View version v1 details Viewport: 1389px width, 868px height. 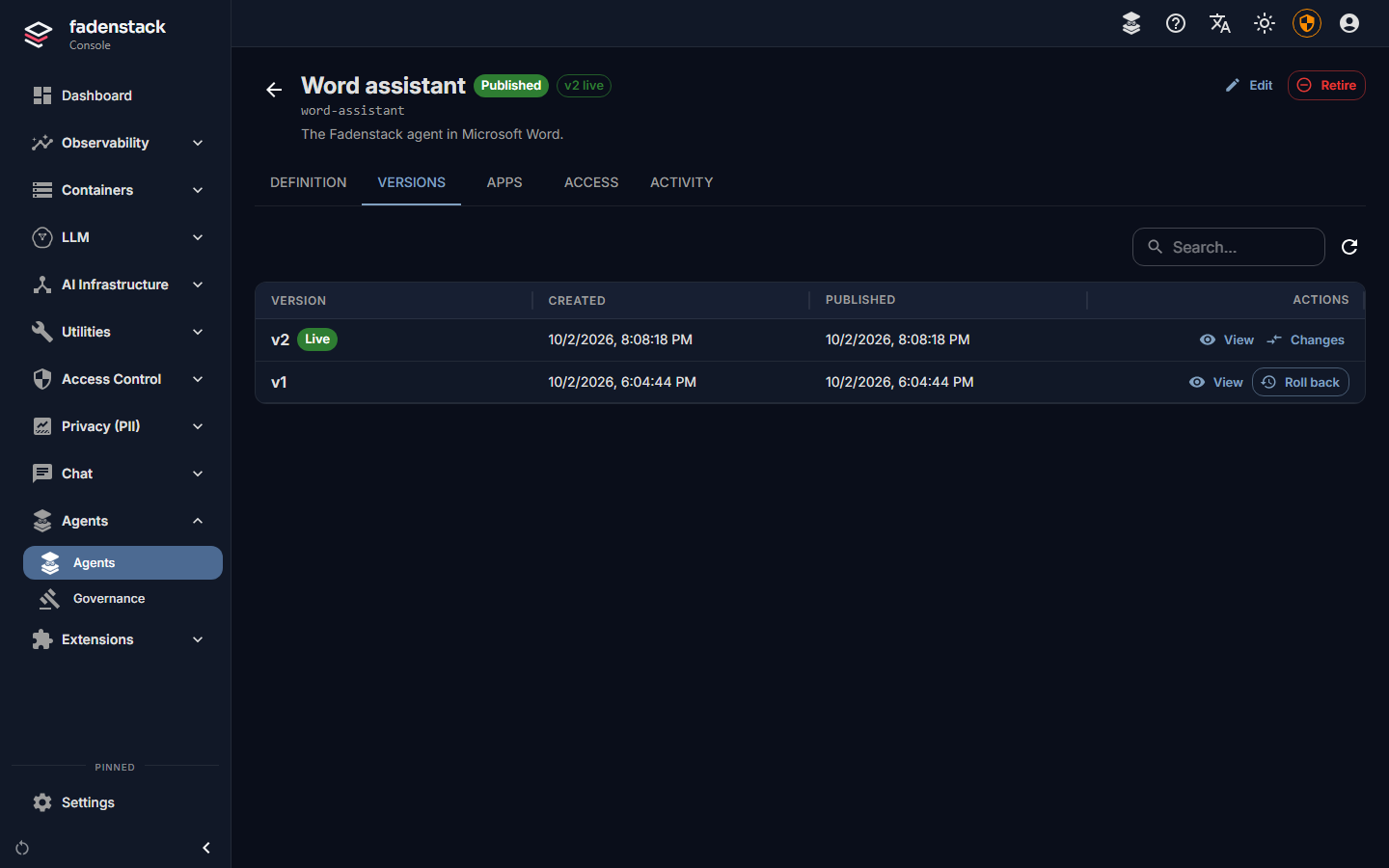[1216, 382]
